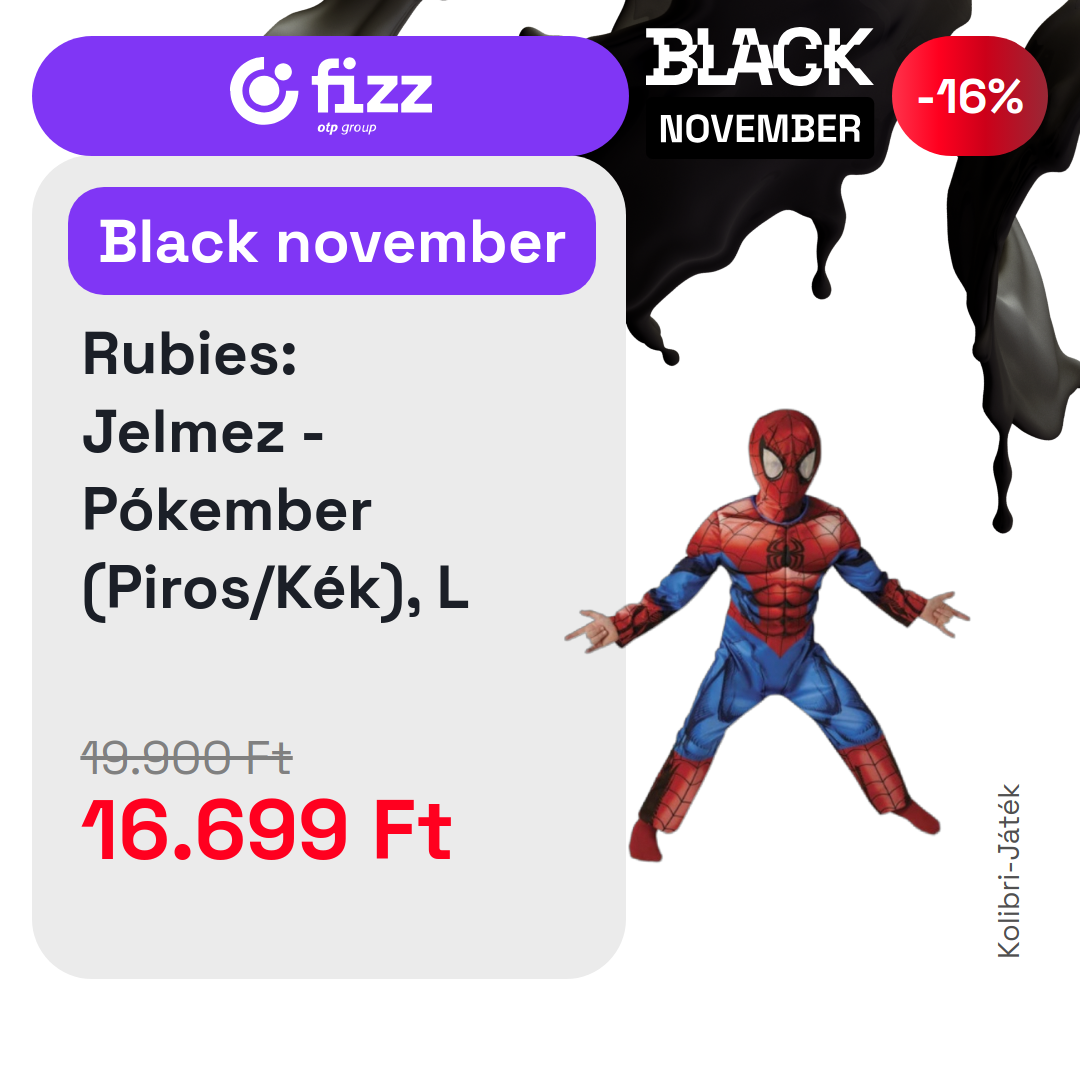The width and height of the screenshot is (1080, 1080).
Task: Click the "Rubies:" brand name text
Action: click(190, 354)
